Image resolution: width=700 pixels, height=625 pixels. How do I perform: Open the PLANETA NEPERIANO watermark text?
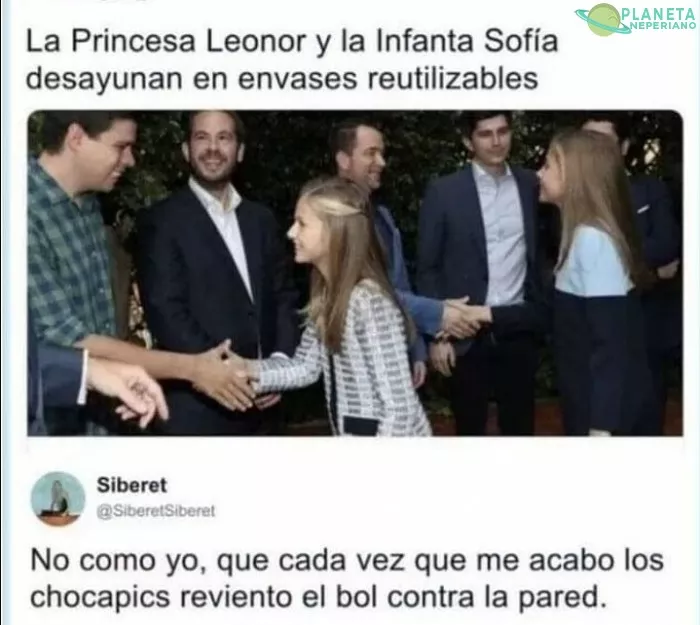pos(658,20)
